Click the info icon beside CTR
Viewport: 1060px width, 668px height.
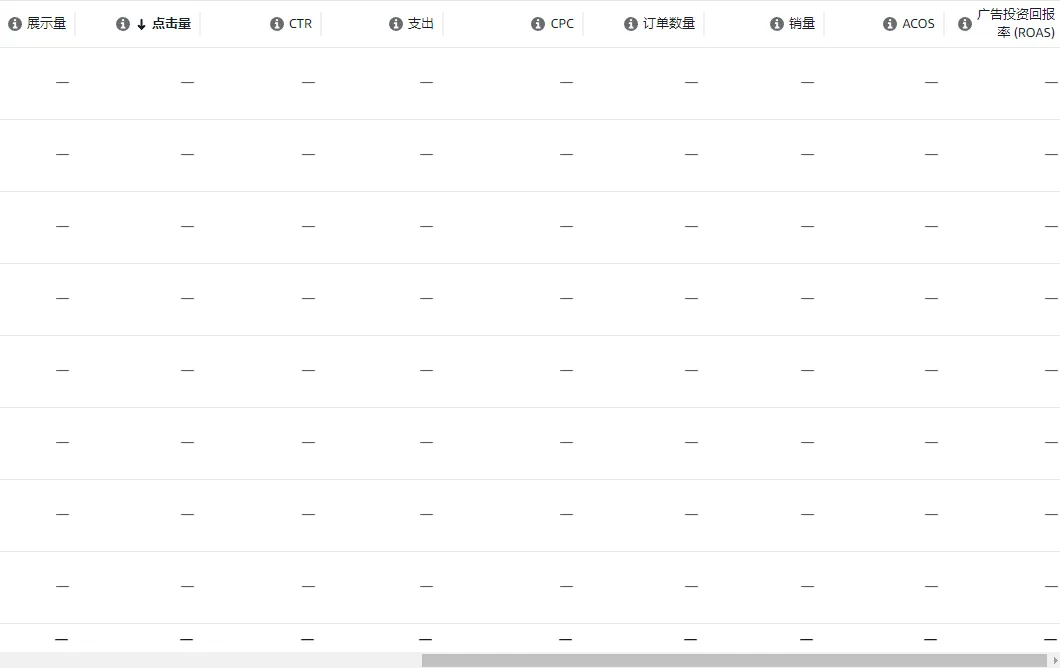pyautogui.click(x=276, y=24)
